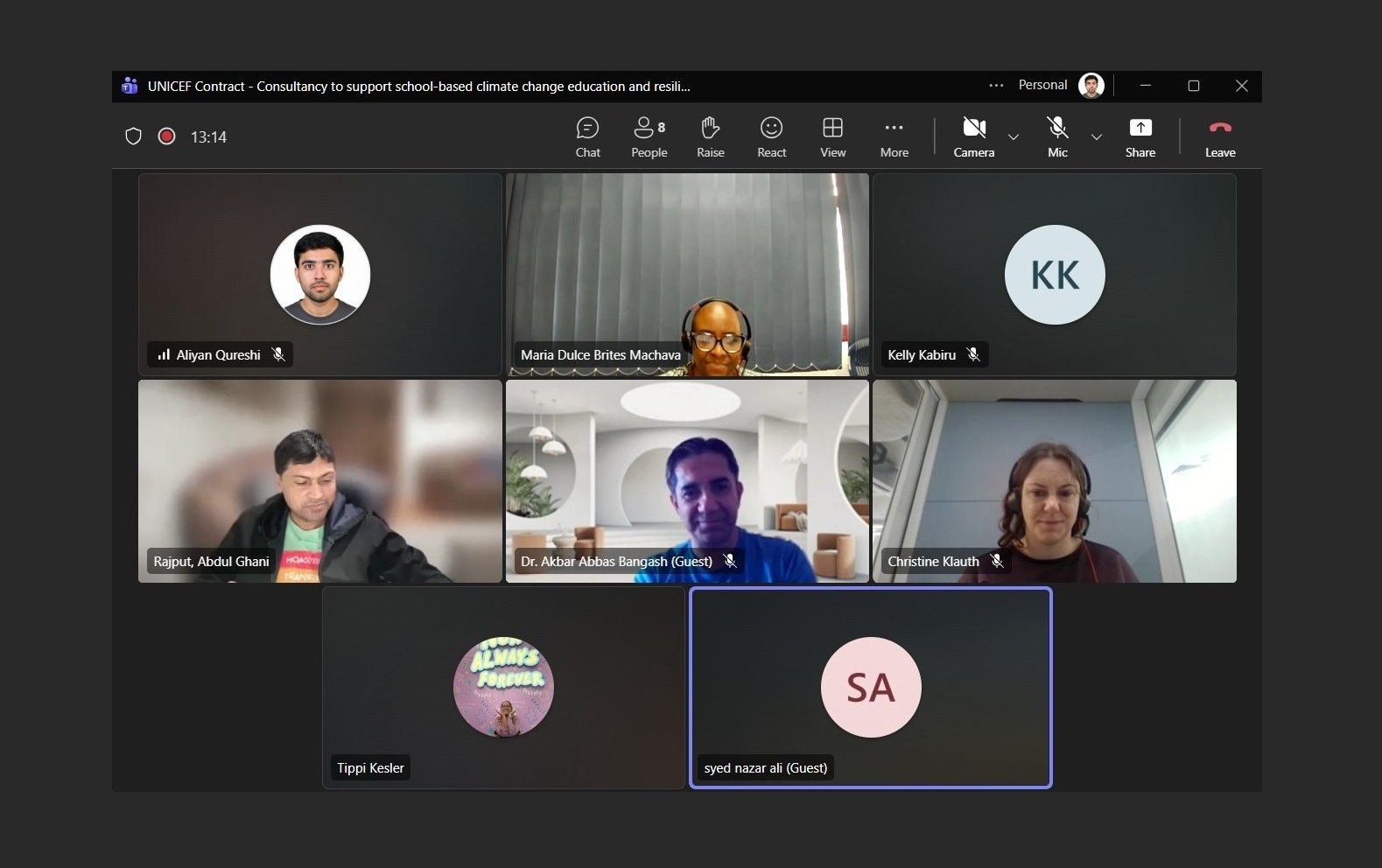Expand the Mic options chevron
Viewport: 1382px width, 868px height.
1096,137
